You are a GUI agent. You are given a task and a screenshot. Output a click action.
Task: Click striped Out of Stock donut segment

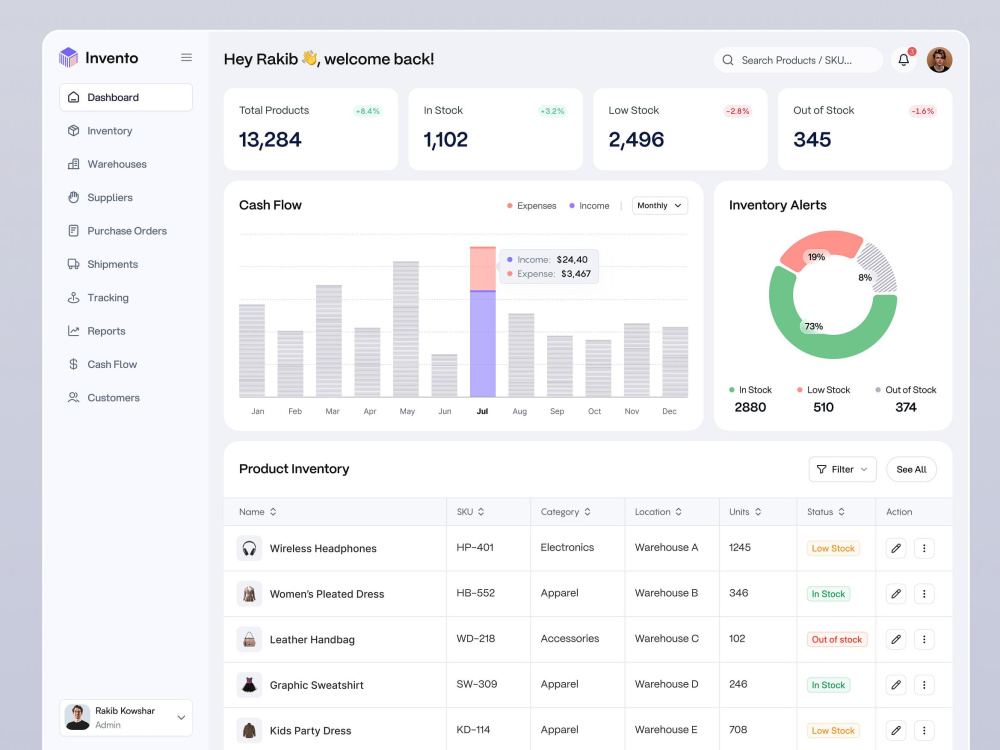[x=880, y=267]
